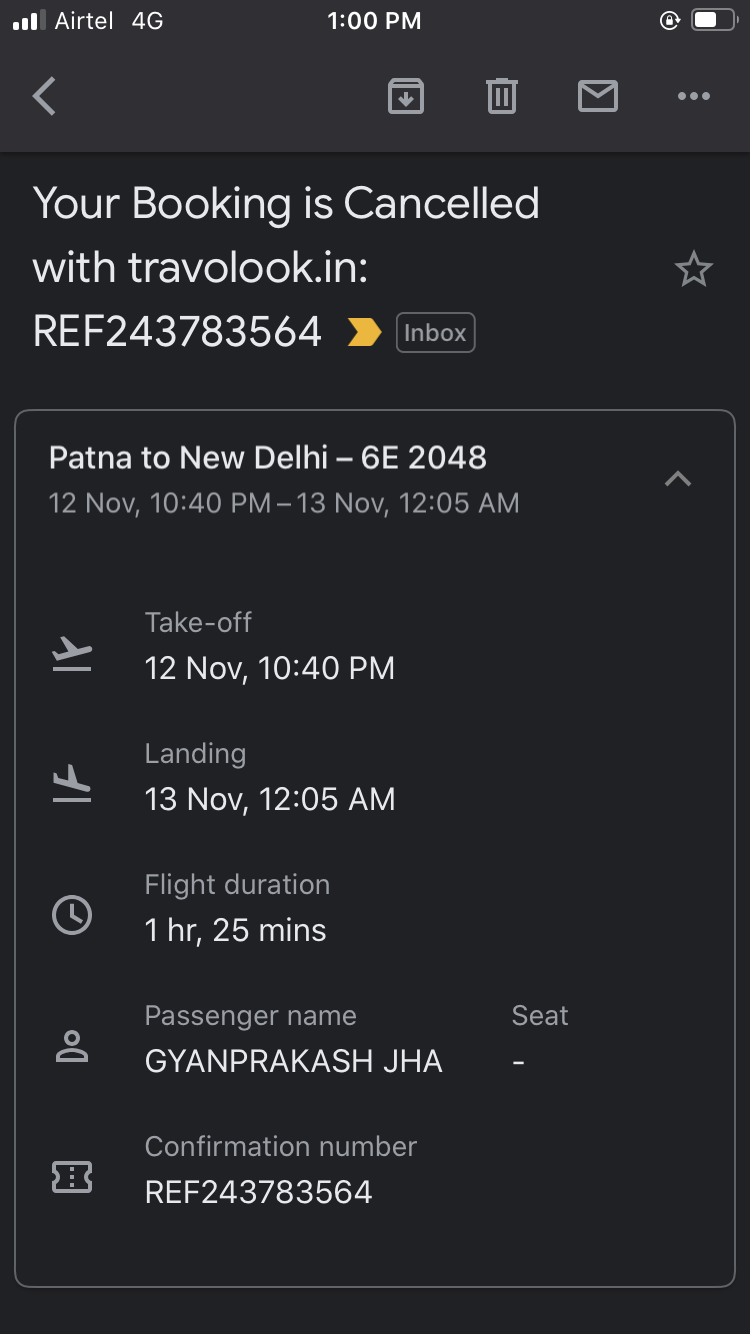
Task: Toggle the yellow importance marker
Action: 364,332
